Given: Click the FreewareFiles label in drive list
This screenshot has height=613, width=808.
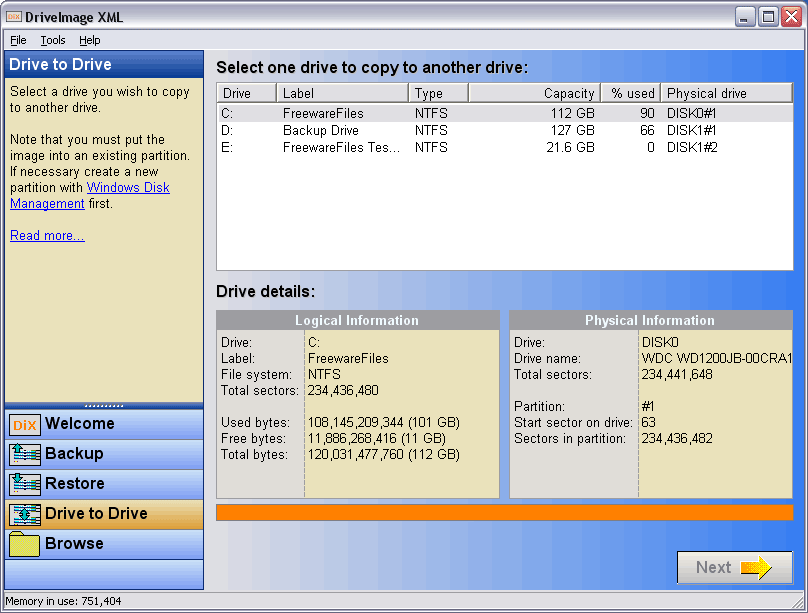Looking at the screenshot, I should [x=323, y=113].
